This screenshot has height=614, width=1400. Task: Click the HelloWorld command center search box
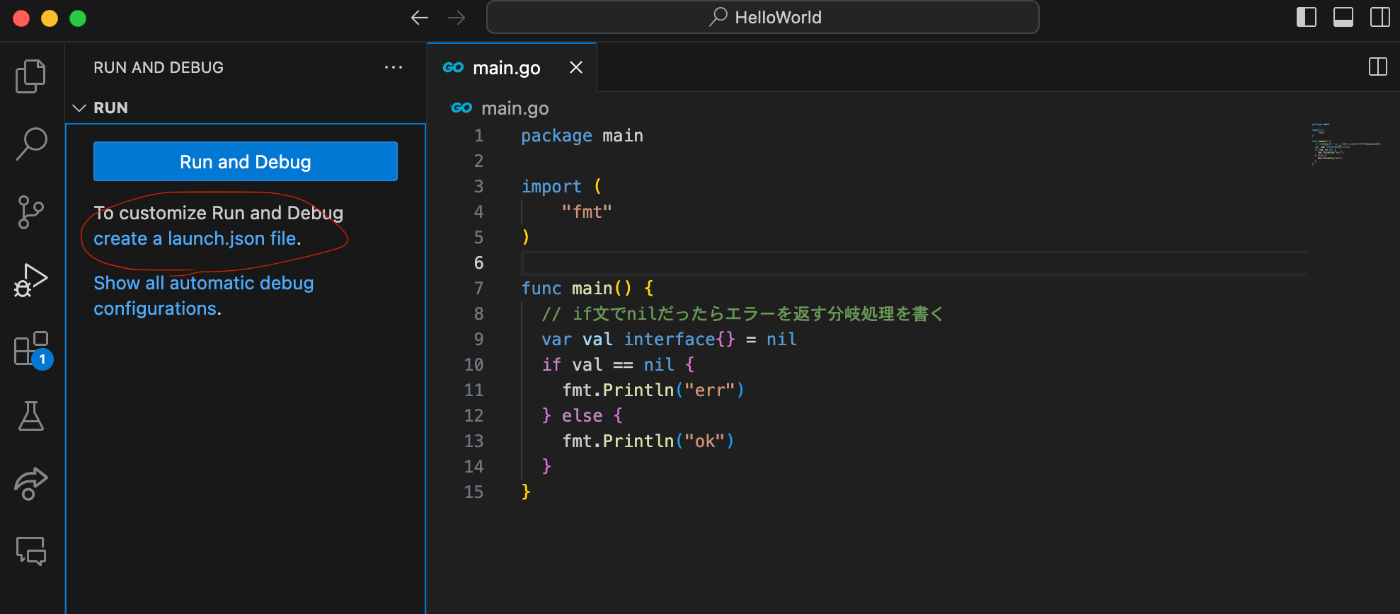[x=762, y=17]
